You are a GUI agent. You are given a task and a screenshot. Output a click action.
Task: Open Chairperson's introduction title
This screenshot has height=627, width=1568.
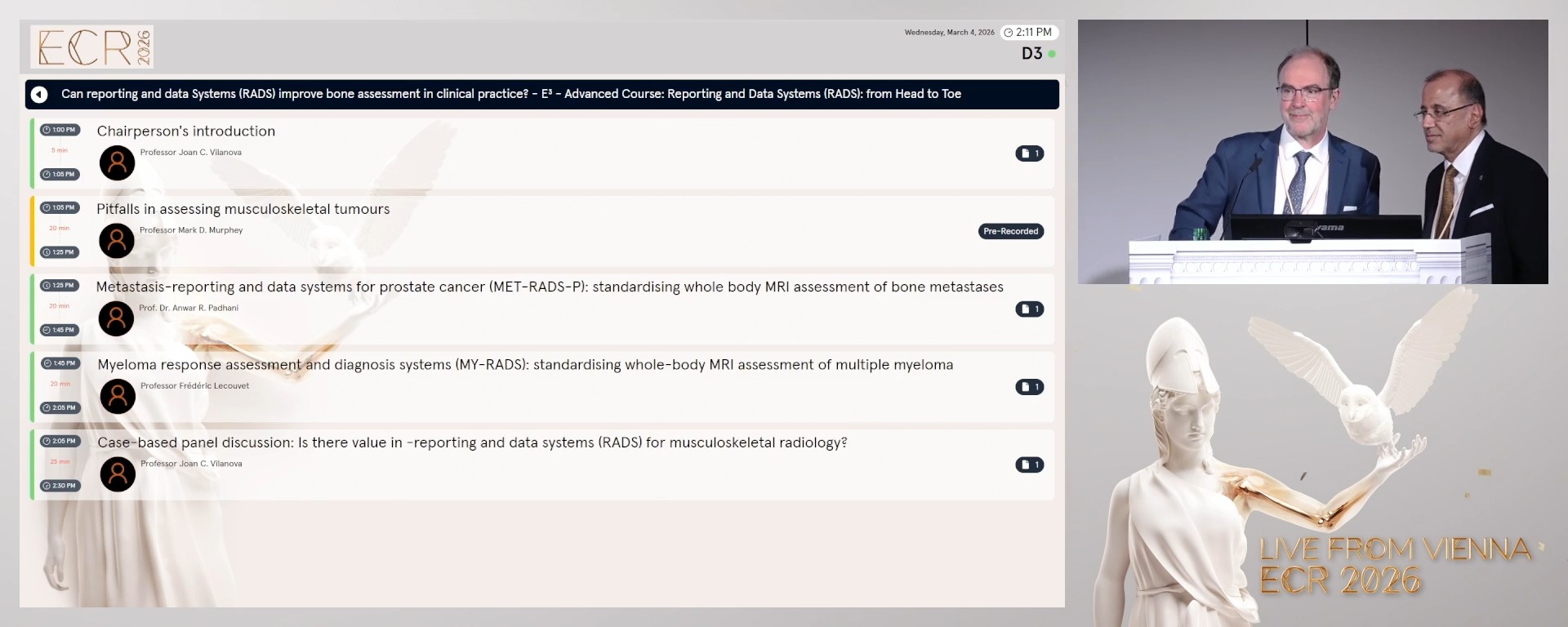[x=186, y=131]
